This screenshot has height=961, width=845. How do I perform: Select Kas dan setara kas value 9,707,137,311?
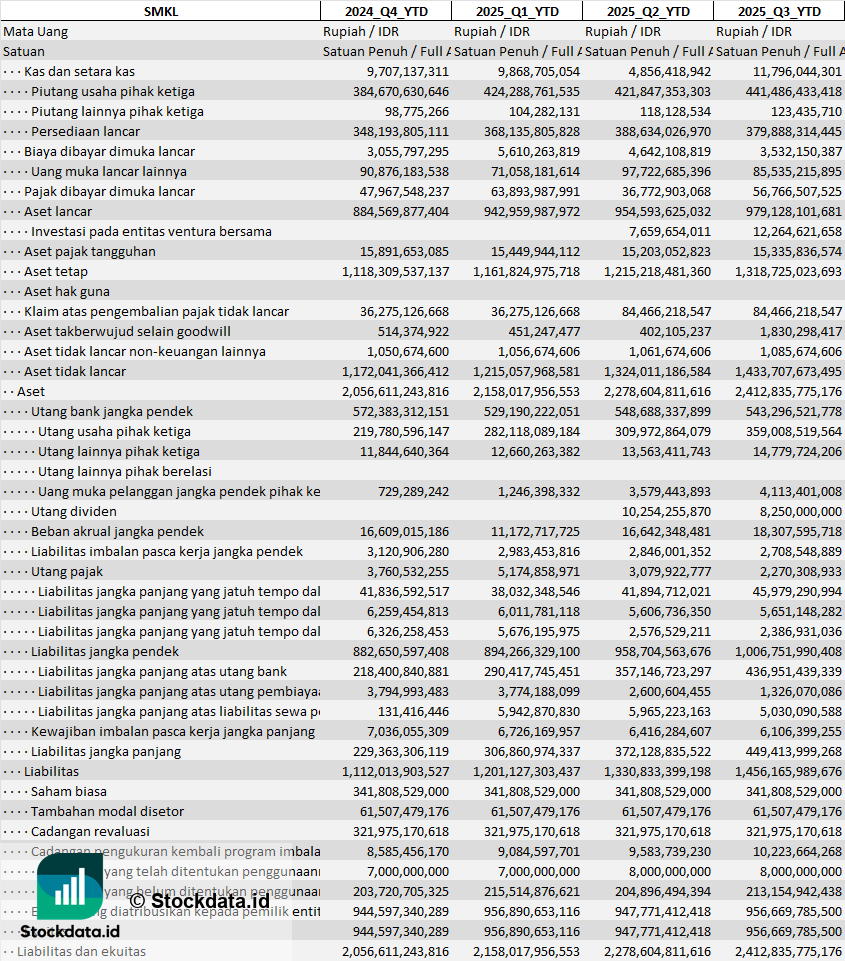tap(408, 72)
